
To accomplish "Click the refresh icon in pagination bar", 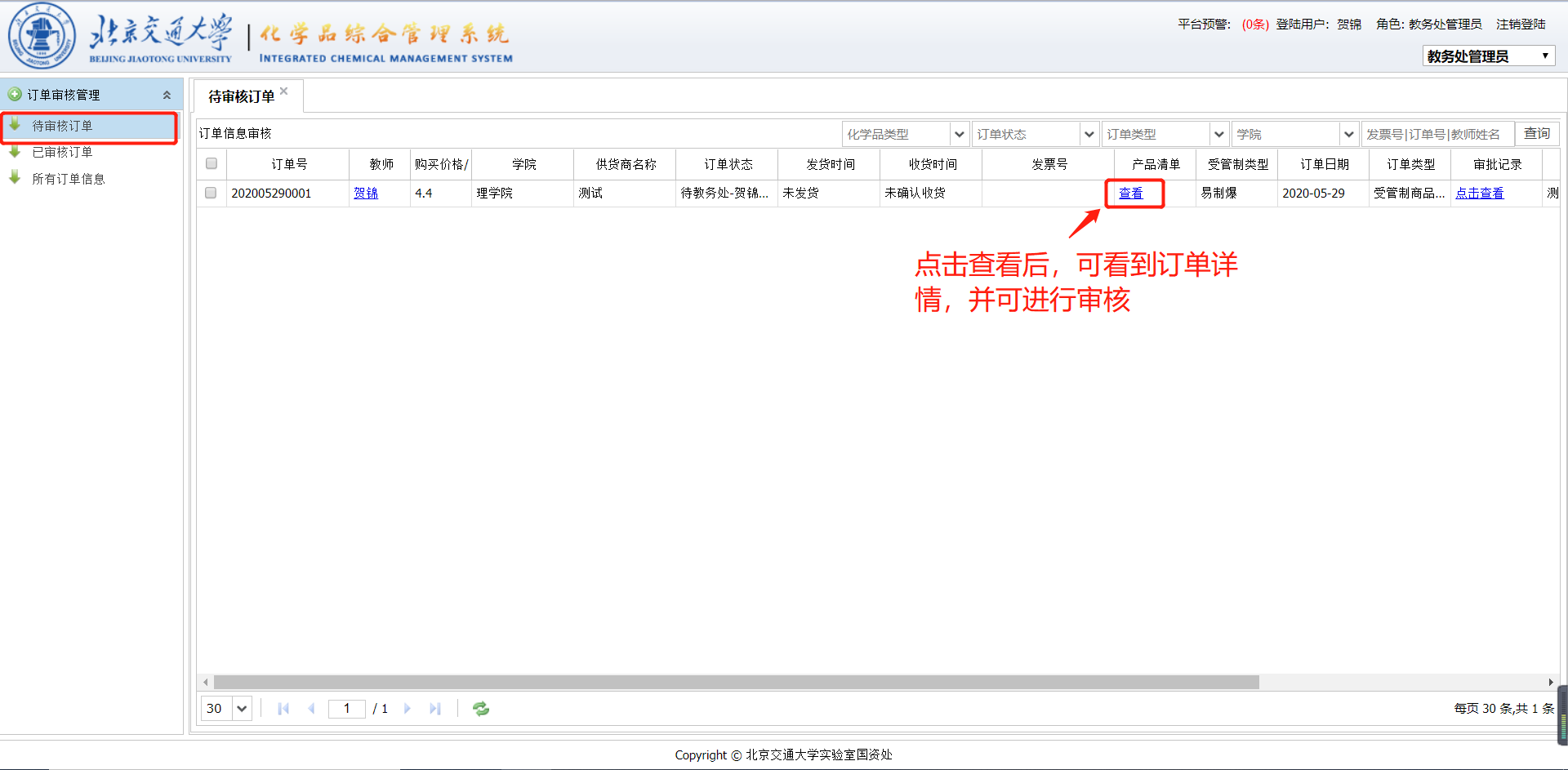I will [481, 709].
